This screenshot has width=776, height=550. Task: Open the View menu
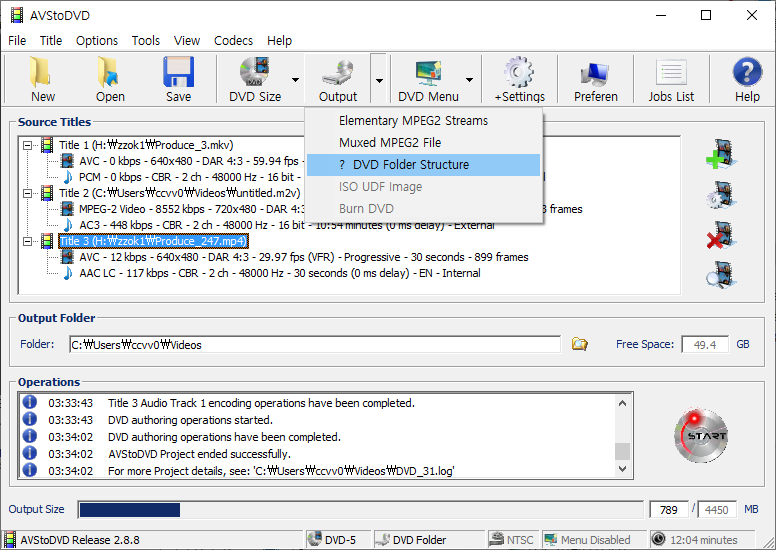click(x=187, y=41)
